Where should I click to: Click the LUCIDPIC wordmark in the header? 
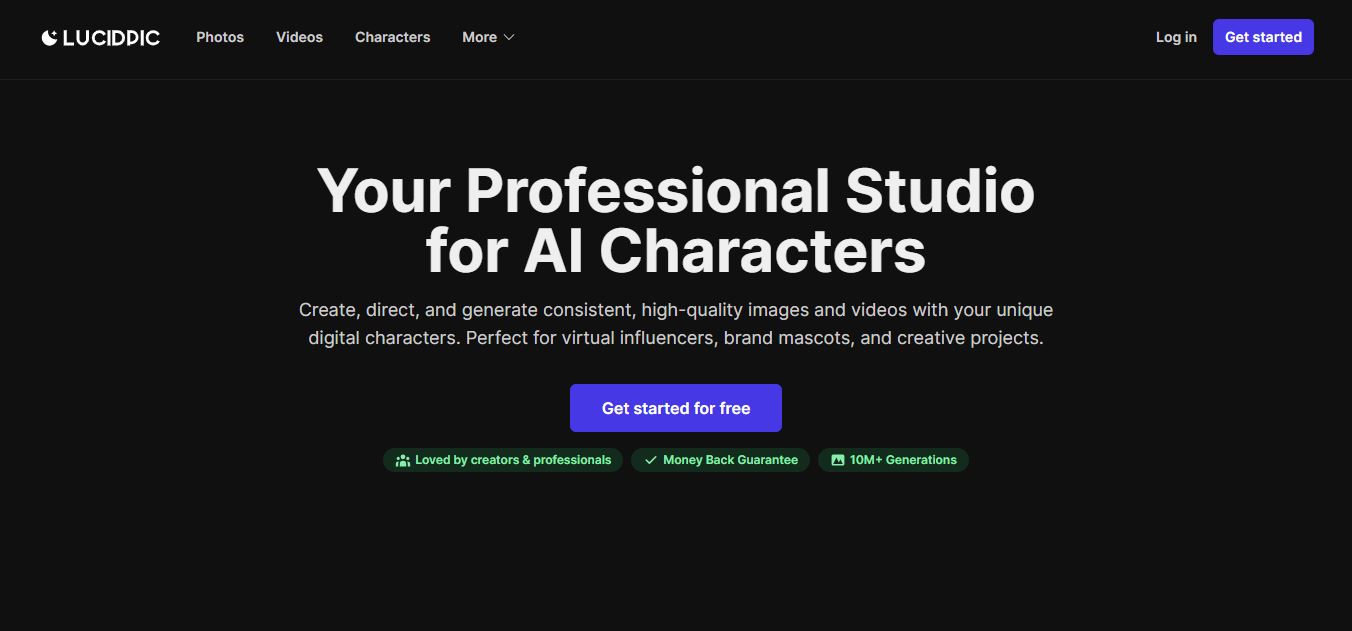pos(111,37)
